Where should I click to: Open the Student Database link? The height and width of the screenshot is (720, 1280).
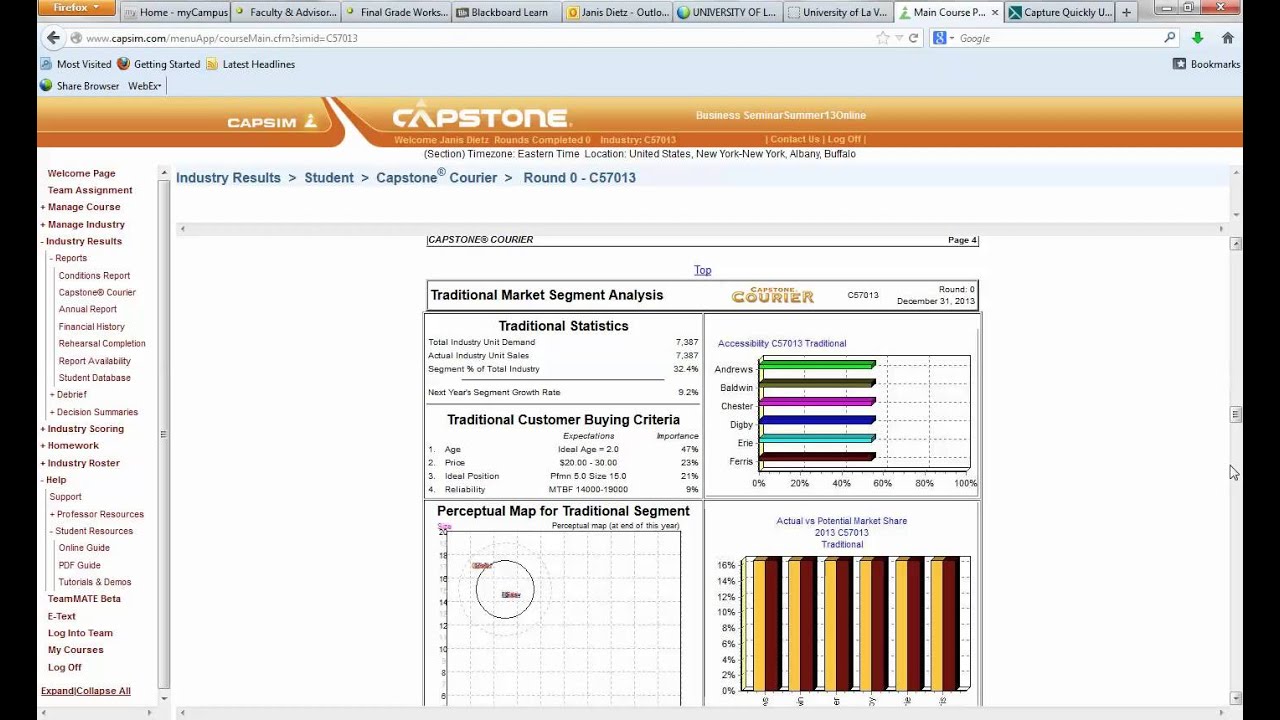(94, 378)
